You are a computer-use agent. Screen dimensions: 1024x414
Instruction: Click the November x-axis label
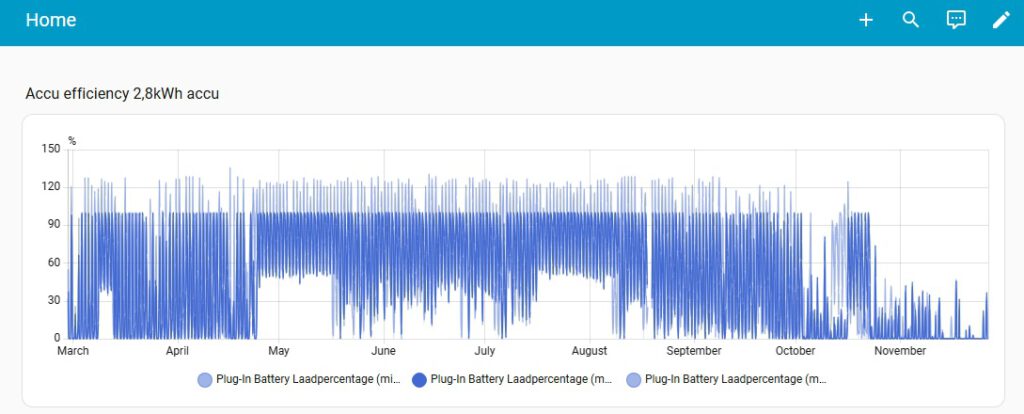click(900, 351)
